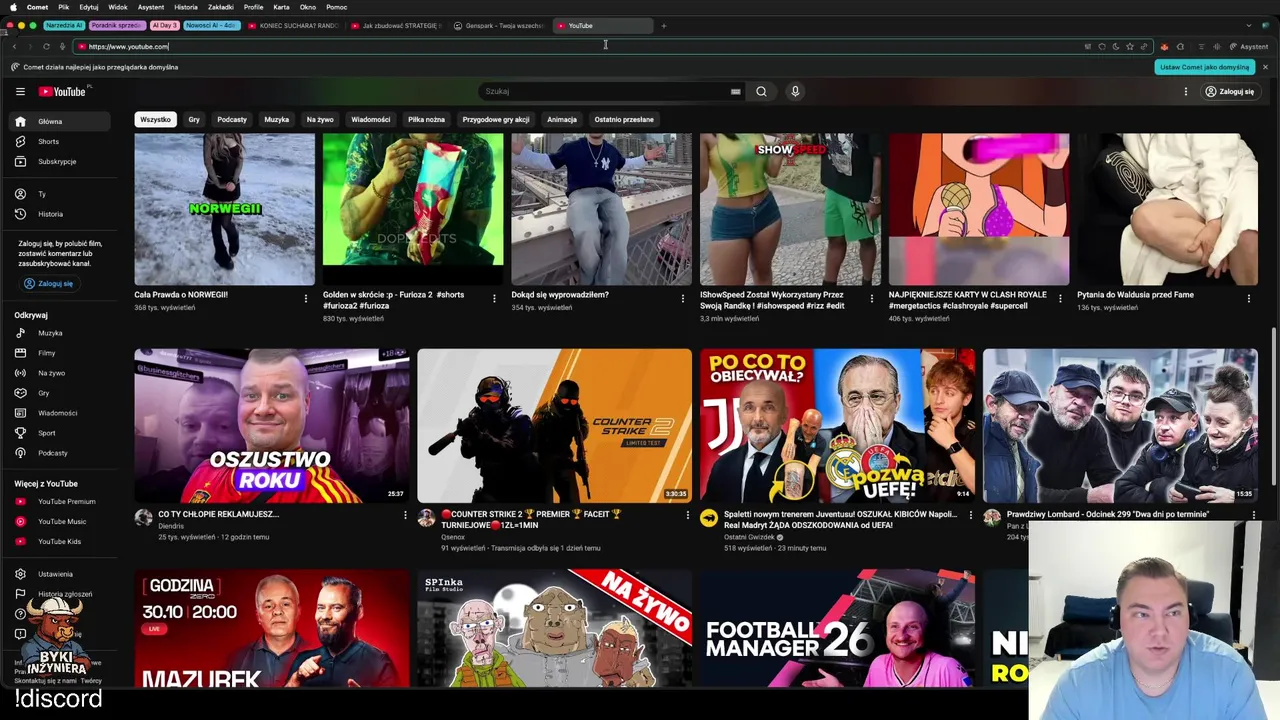This screenshot has width=1280, height=720.
Task: Open the Zakładki menu in macOS menu bar
Action: click(221, 7)
